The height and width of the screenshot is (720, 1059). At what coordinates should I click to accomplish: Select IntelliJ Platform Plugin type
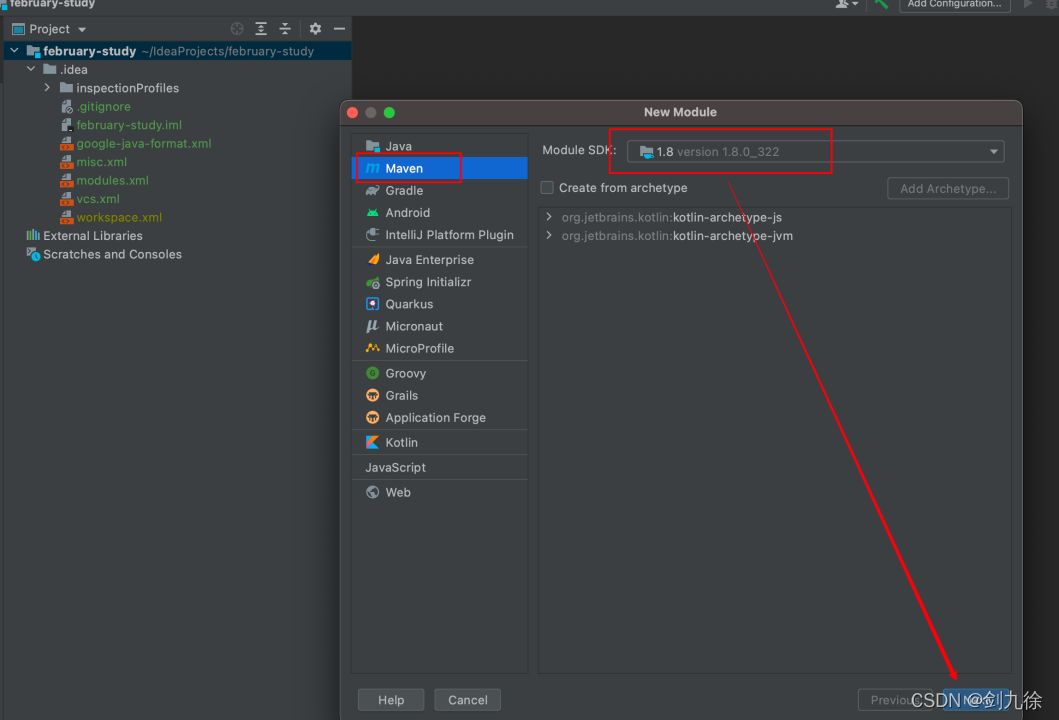440,235
